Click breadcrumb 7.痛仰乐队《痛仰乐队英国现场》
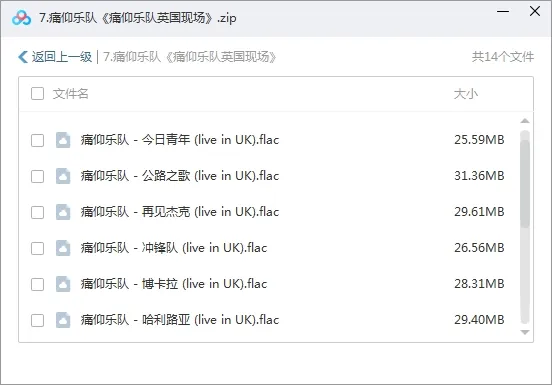Viewport: 552px width, 385px height. click(x=190, y=57)
